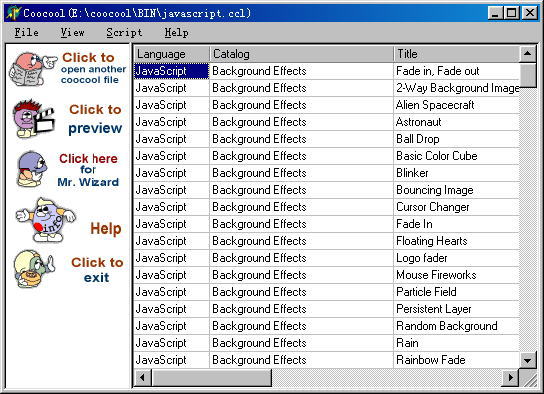
Task: Open the Script menu
Action: [124, 33]
